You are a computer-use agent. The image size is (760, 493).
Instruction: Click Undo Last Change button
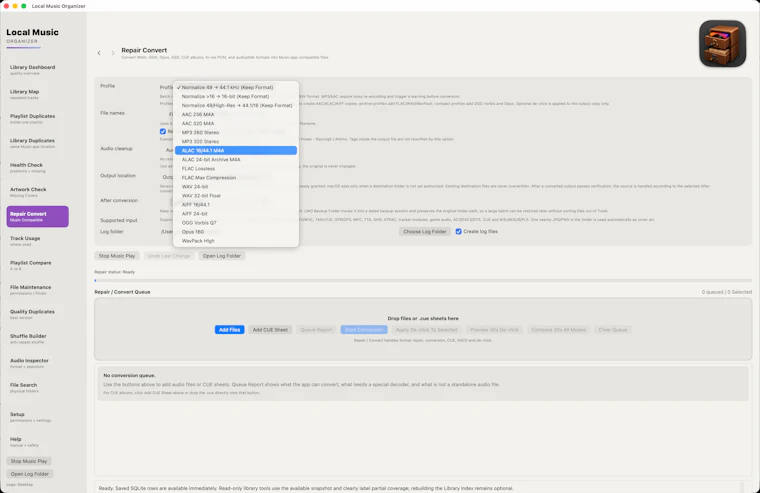pyautogui.click(x=169, y=256)
